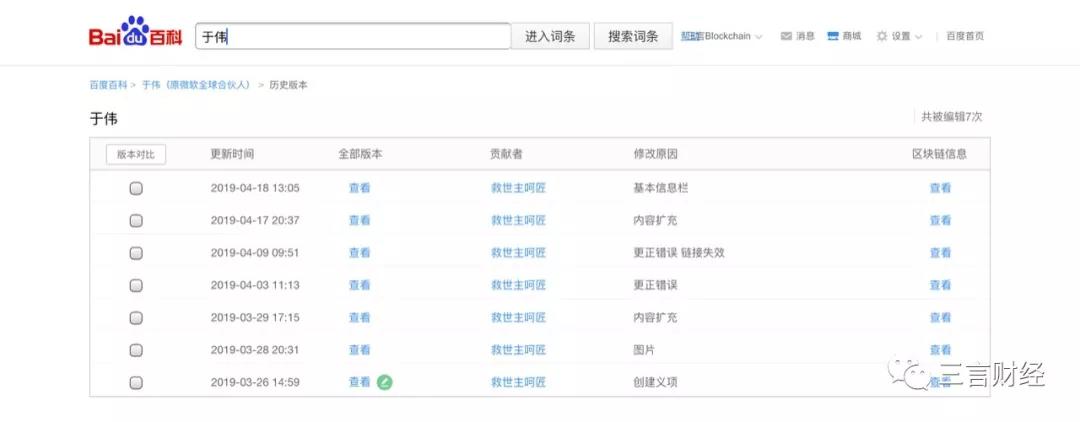1080x422 pixels.
Task: Go to 于伟（原微软全球合伙人）breadcrumb link
Action: tap(195, 85)
